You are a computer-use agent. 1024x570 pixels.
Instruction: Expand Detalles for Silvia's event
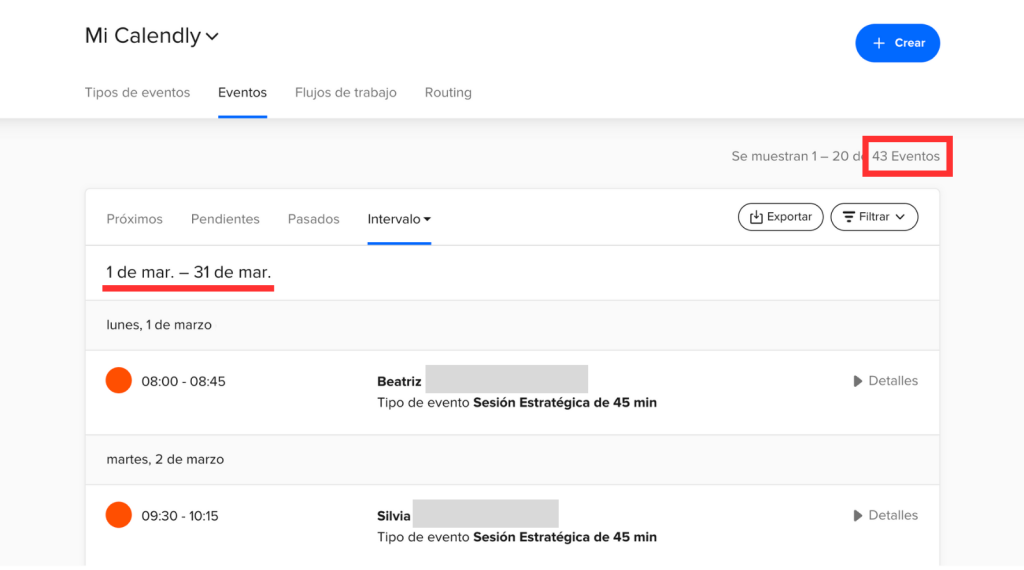885,516
